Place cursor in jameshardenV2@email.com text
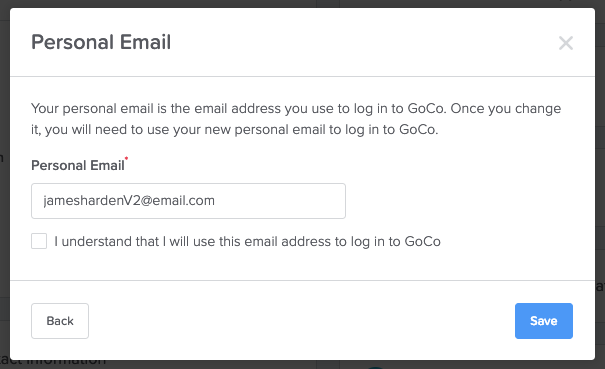605x369 pixels. coord(129,201)
